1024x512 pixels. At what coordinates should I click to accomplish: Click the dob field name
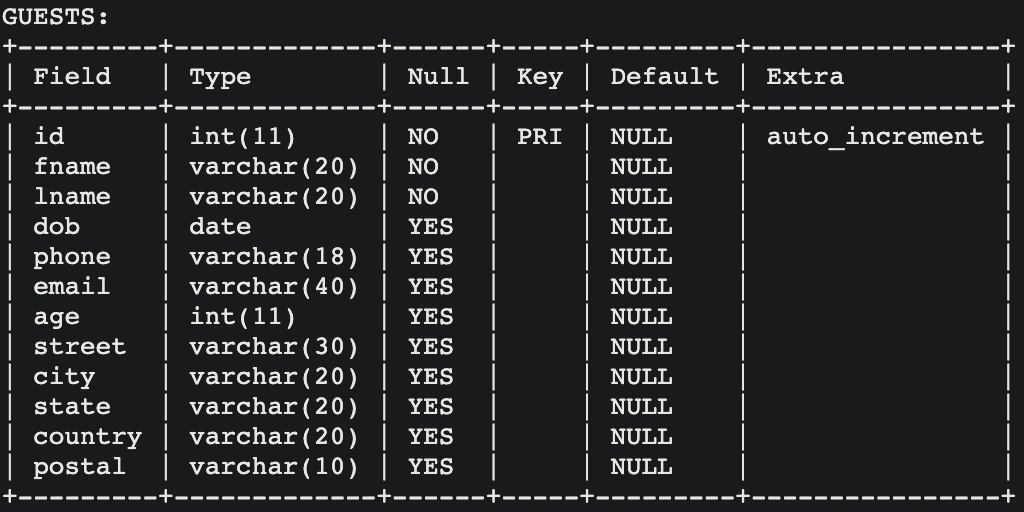(56, 227)
